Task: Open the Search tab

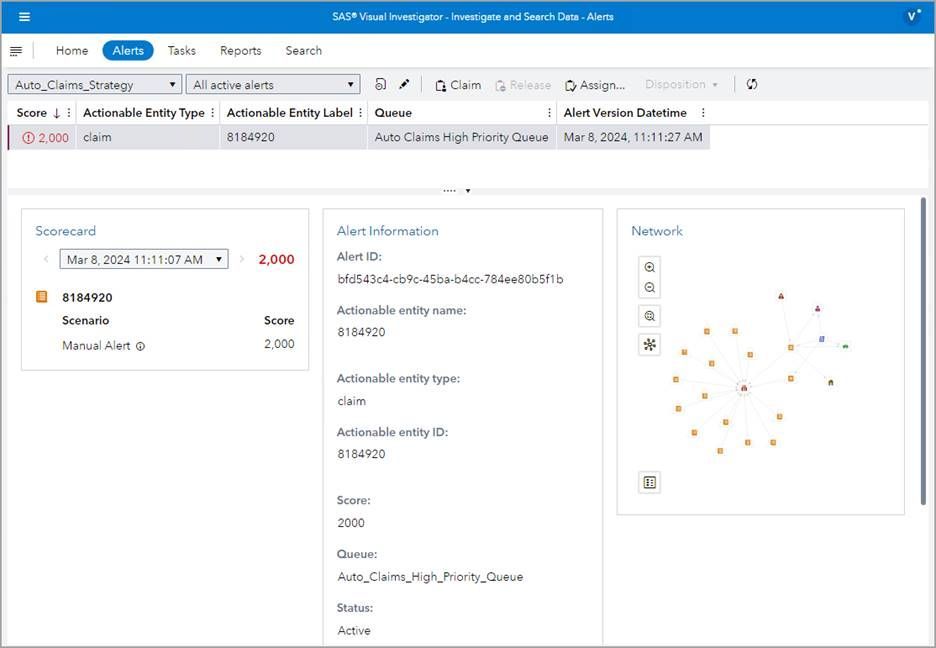Action: (x=303, y=51)
